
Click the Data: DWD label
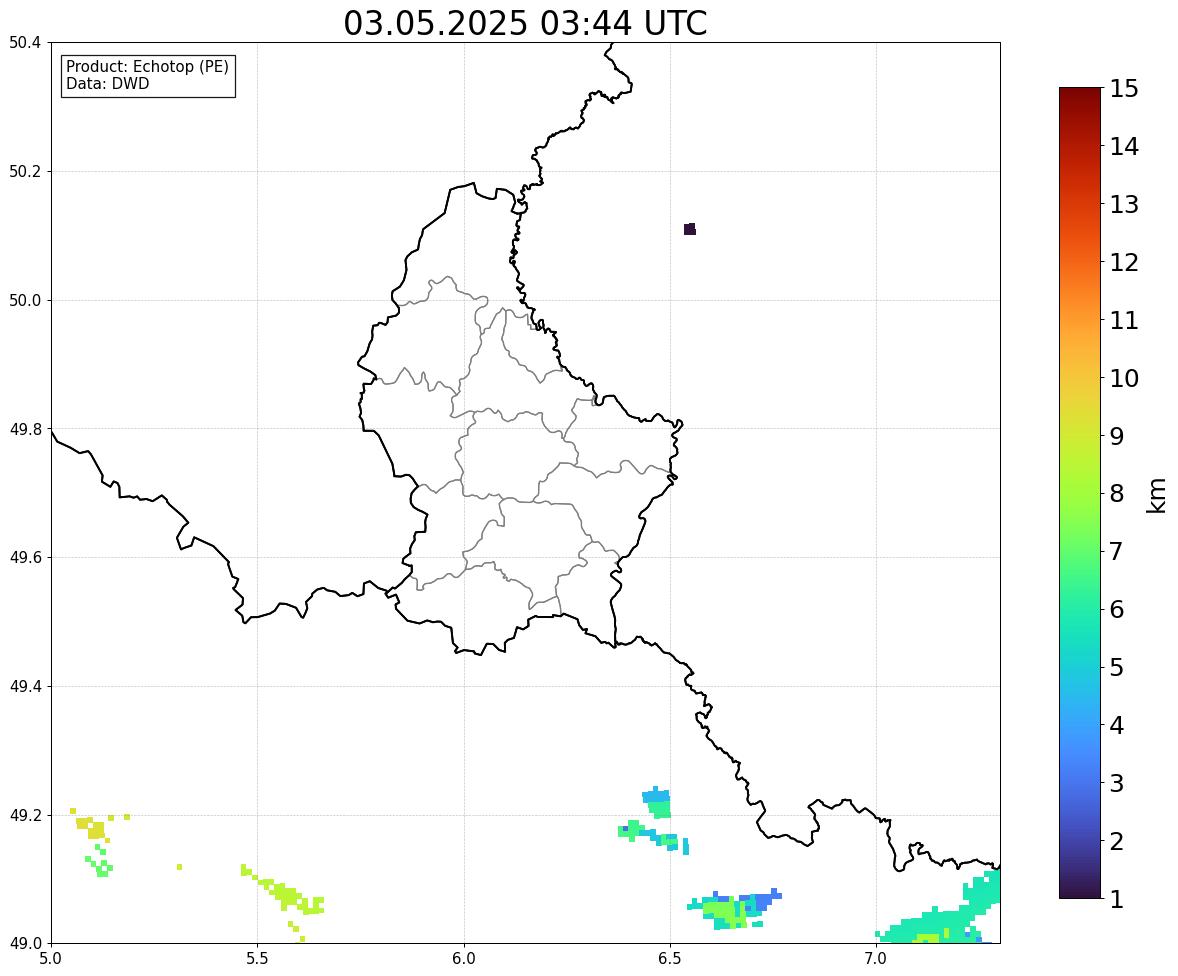[x=107, y=83]
